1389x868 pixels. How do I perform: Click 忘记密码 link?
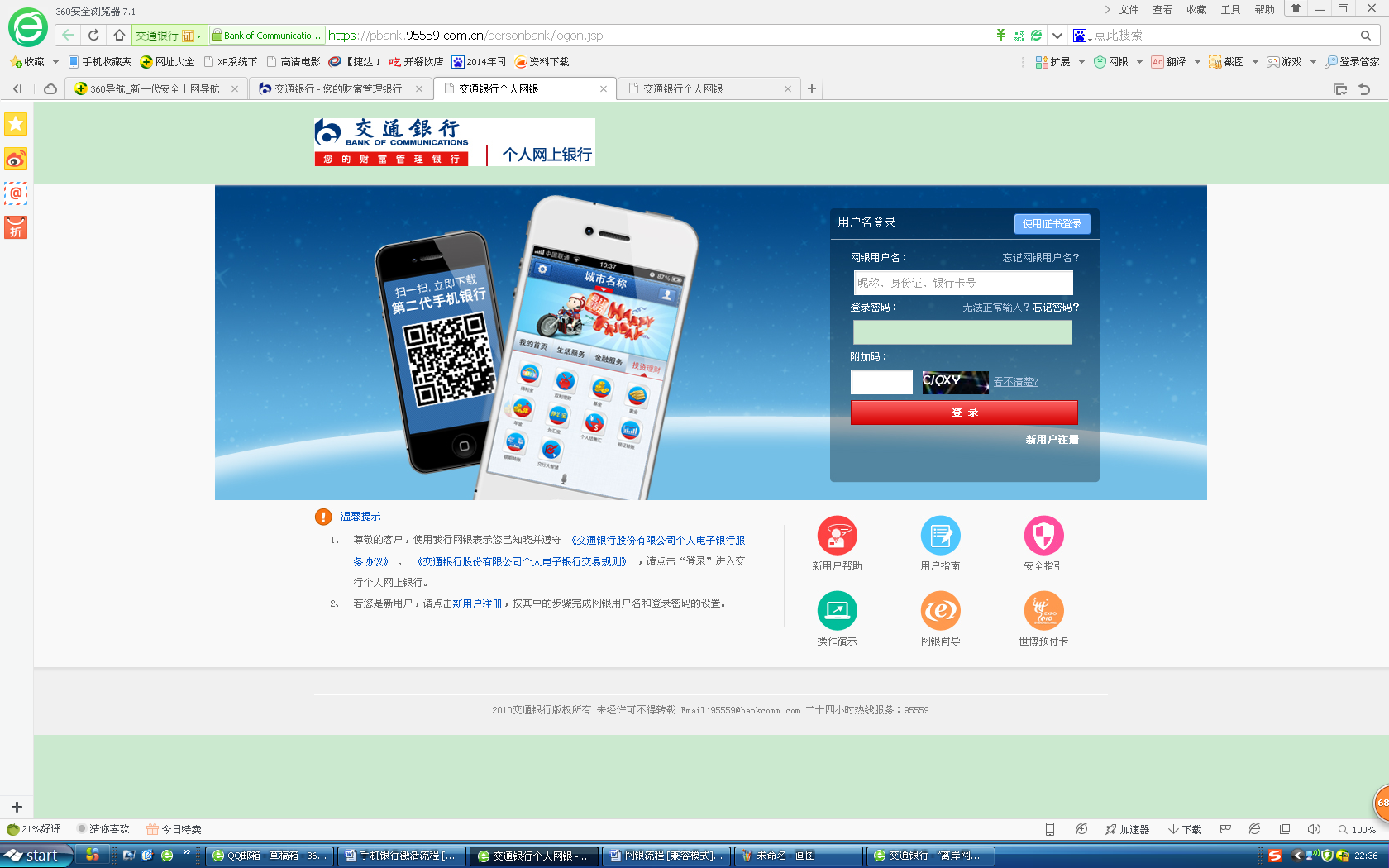[1056, 308]
